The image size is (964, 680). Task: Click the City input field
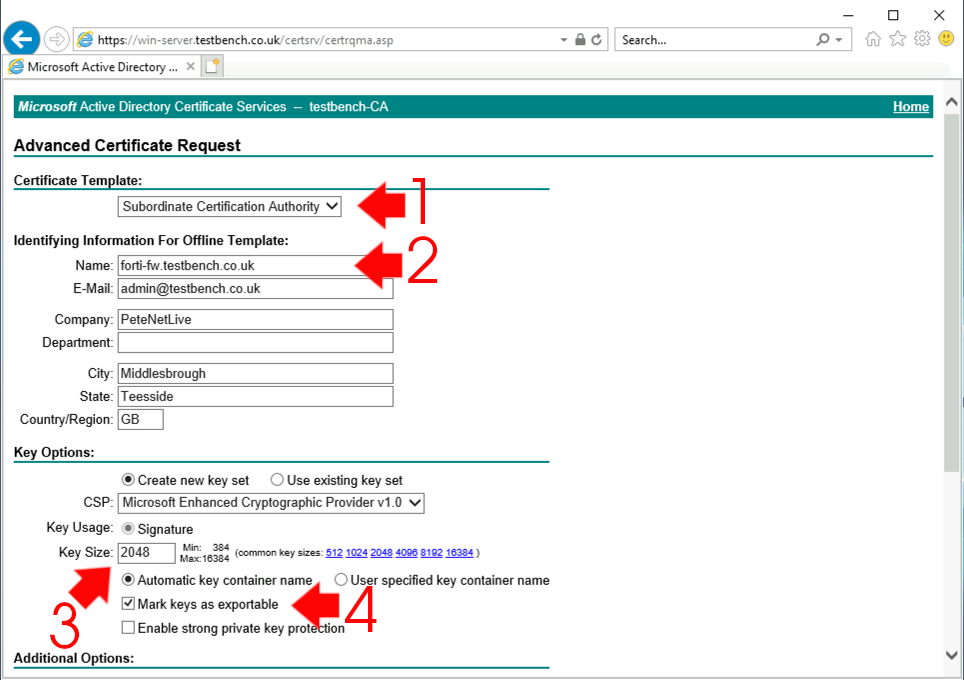[255, 373]
